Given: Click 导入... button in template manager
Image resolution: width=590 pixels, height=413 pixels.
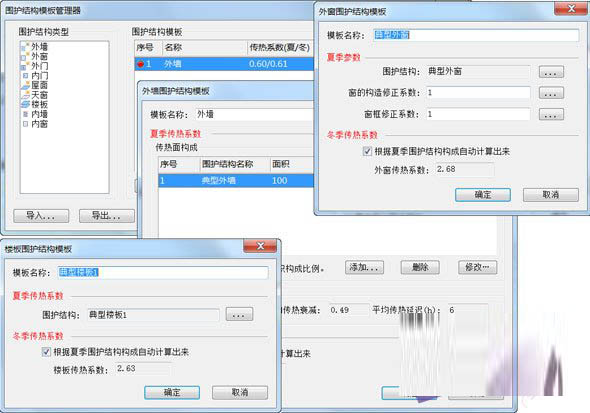Looking at the screenshot, I should 41,216.
